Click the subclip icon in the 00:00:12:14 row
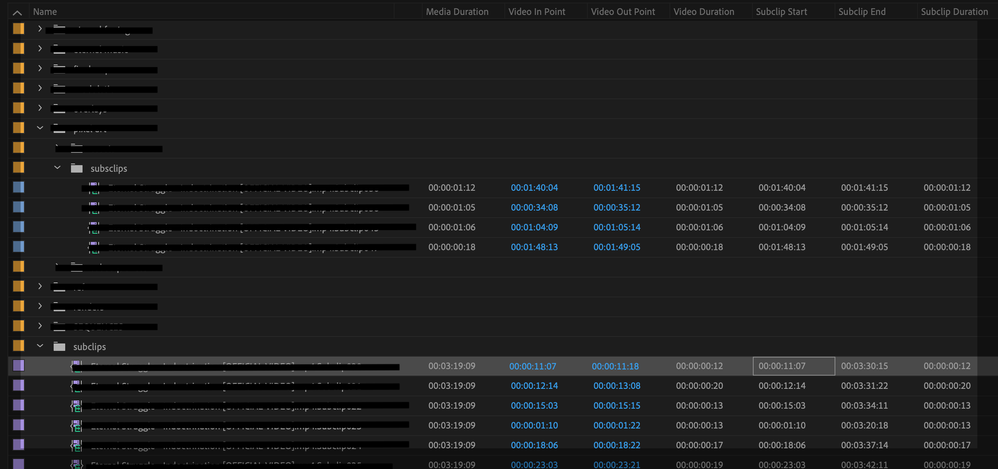 pyautogui.click(x=77, y=386)
